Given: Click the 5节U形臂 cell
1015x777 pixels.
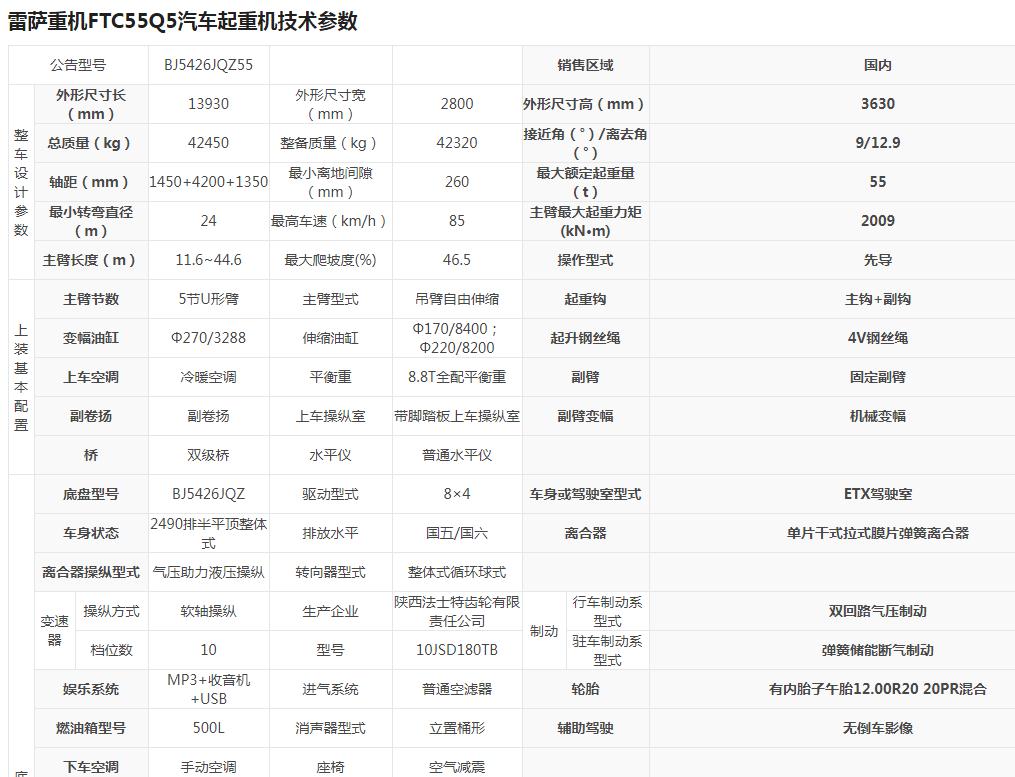Looking at the screenshot, I should 208,299.
